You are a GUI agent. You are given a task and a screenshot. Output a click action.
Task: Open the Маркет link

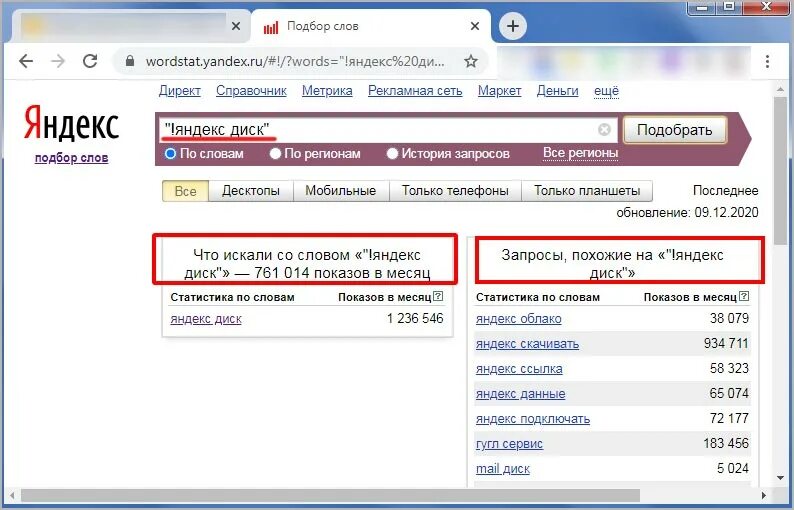tap(499, 91)
